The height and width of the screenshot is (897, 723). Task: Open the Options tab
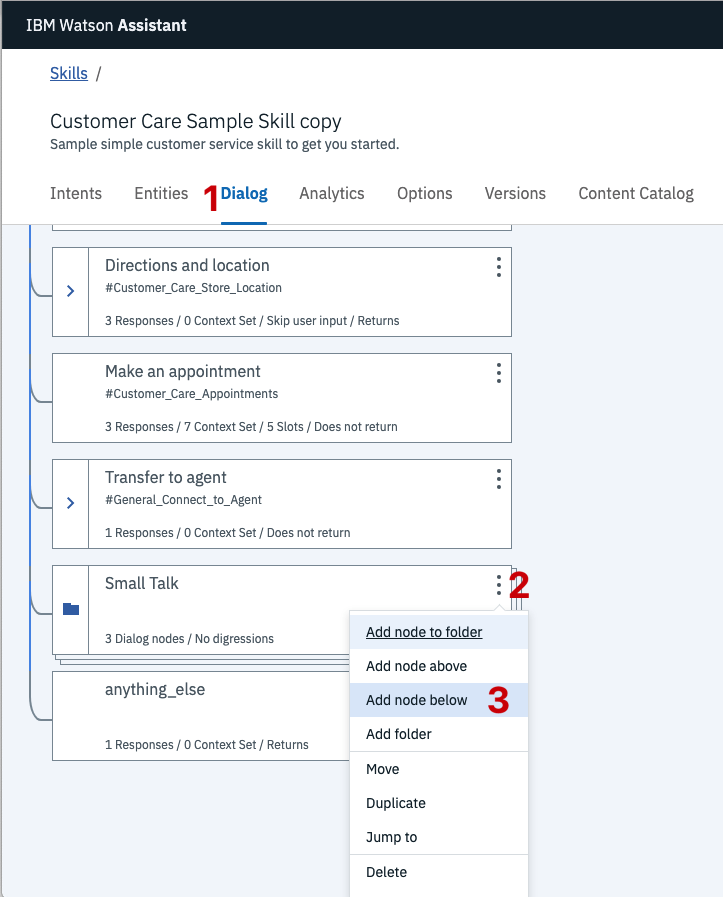425,193
